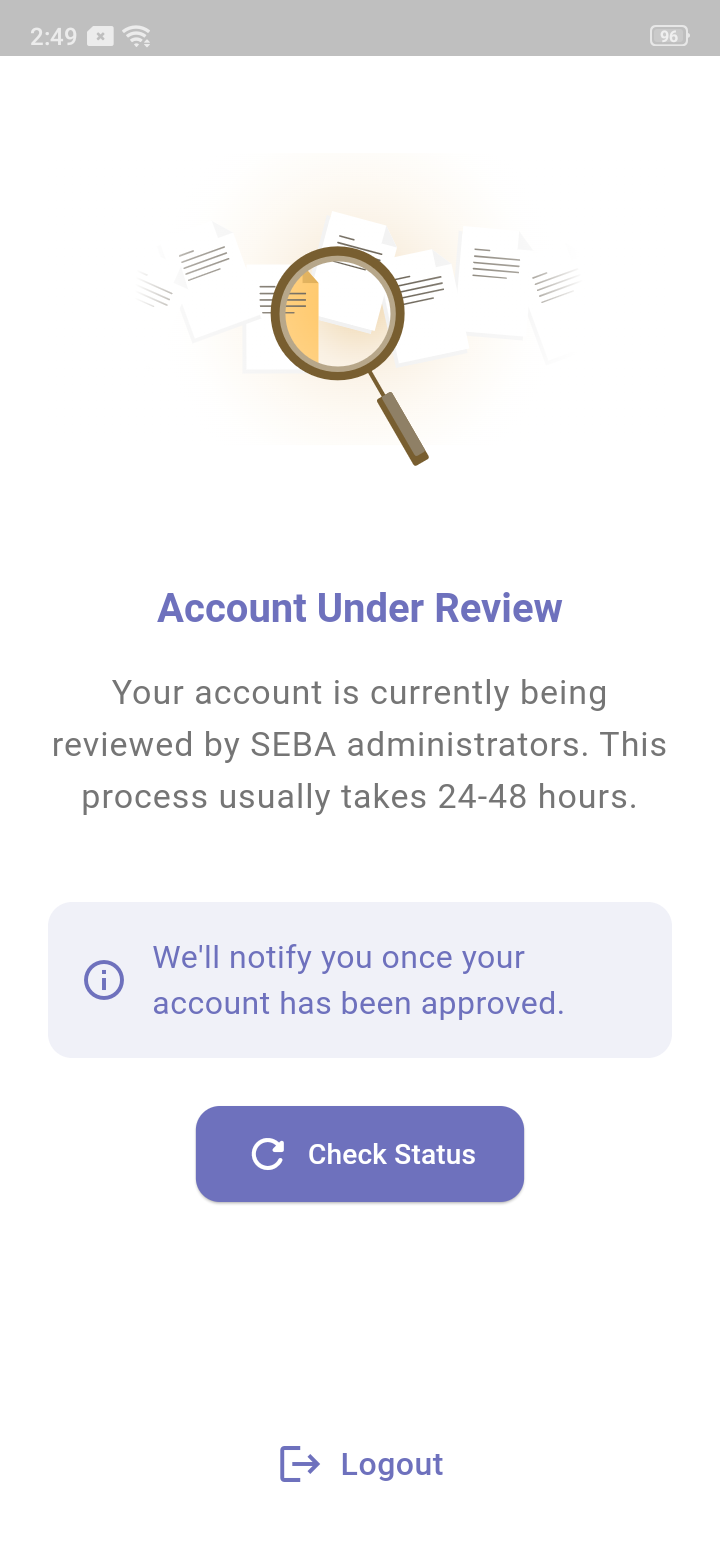The height and width of the screenshot is (1560, 720).
Task: Tap the notification banner about account approval
Action: (x=360, y=980)
